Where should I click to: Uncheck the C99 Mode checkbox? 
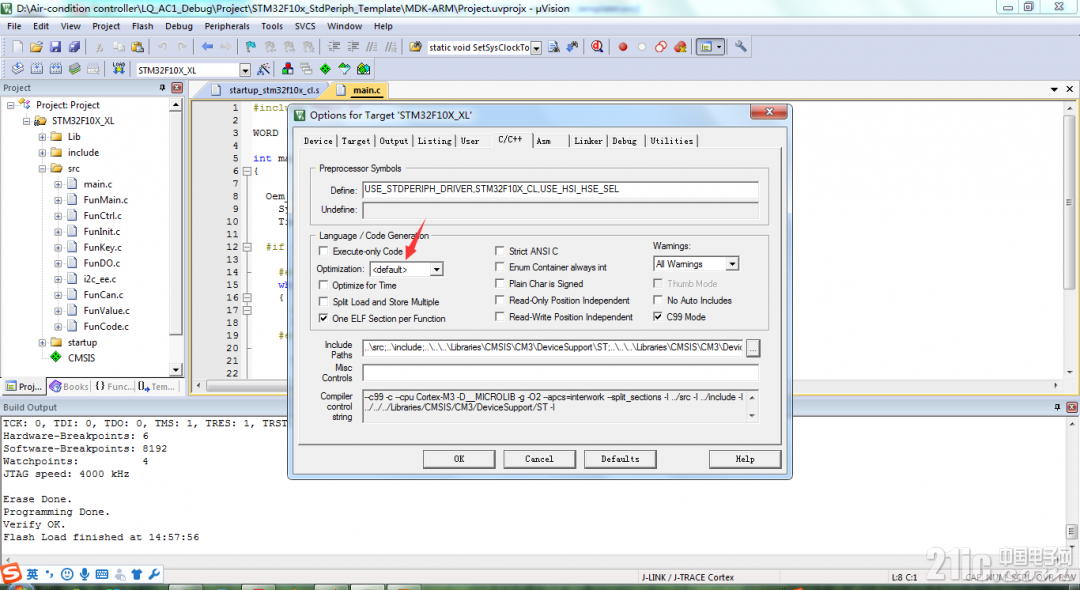pyautogui.click(x=658, y=317)
